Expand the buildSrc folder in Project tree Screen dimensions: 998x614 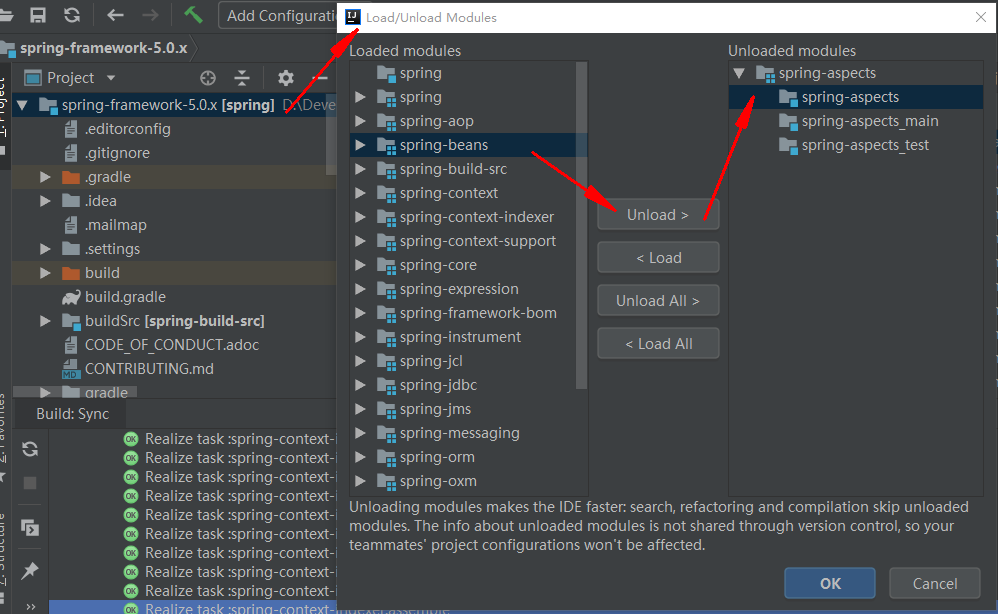[45, 321]
